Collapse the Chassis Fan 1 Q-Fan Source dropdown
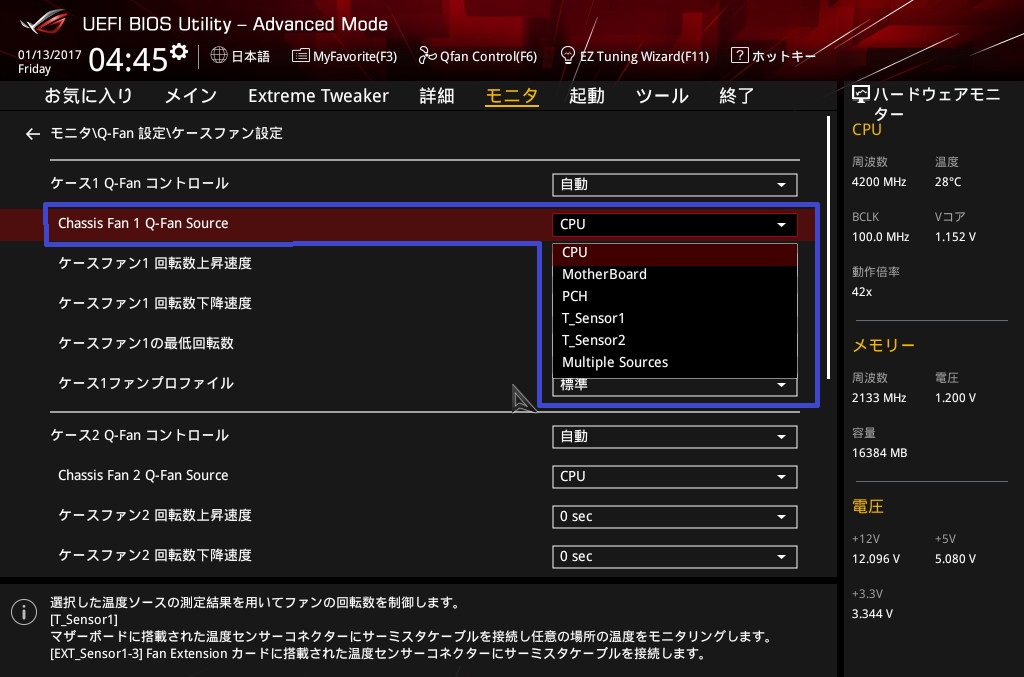 [675, 225]
